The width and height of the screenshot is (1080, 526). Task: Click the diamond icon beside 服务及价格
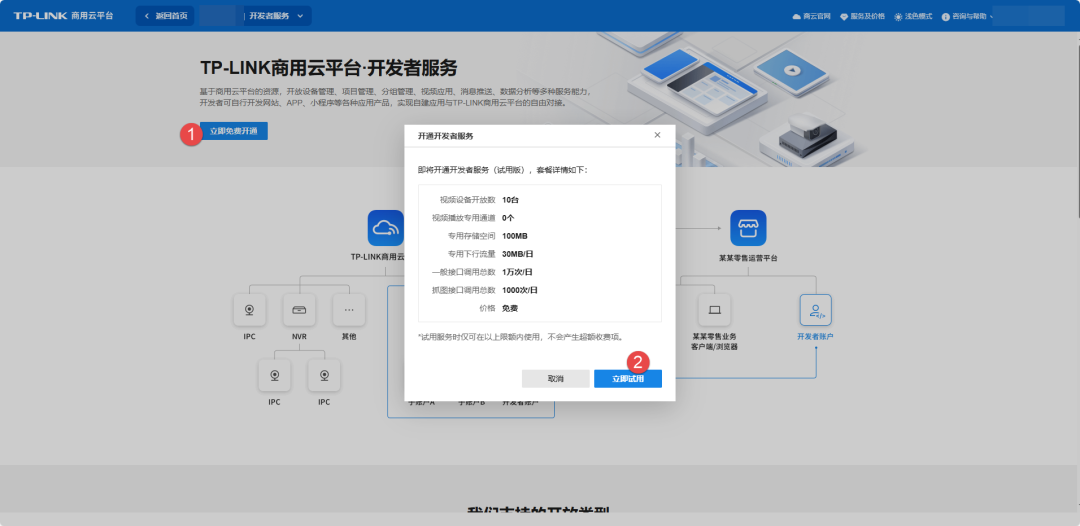[x=844, y=16]
